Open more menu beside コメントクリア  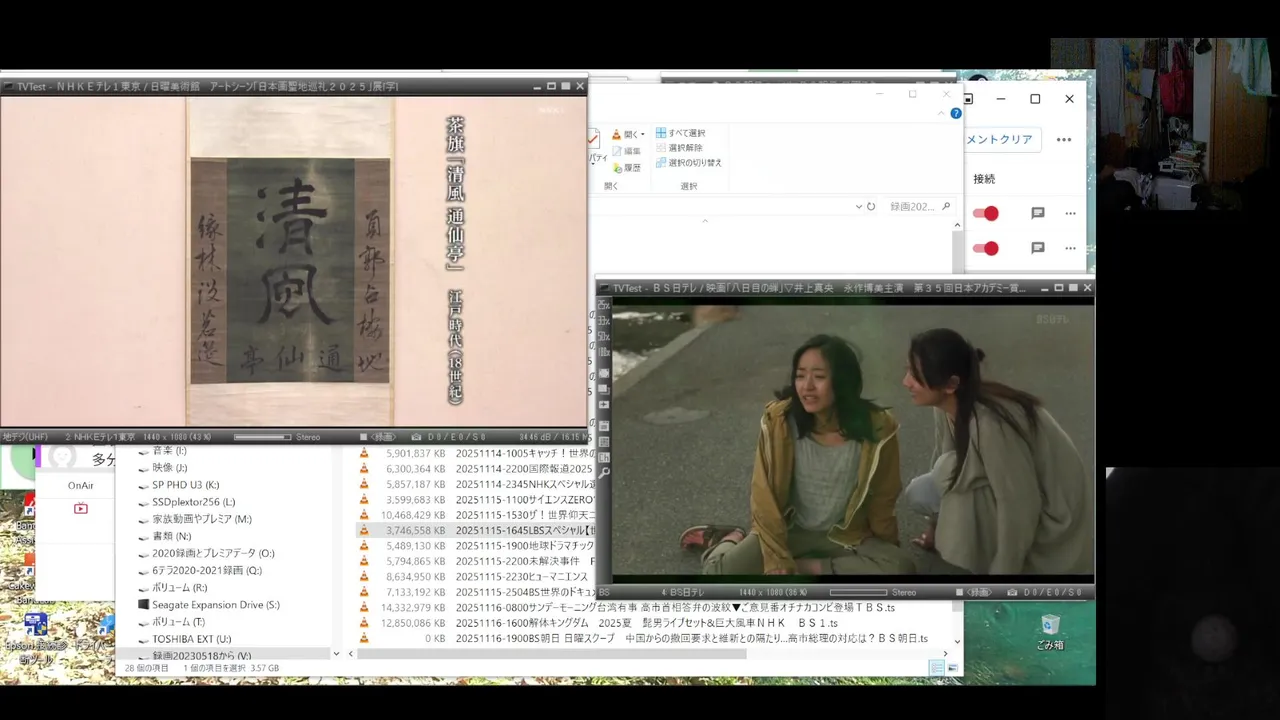click(1064, 139)
